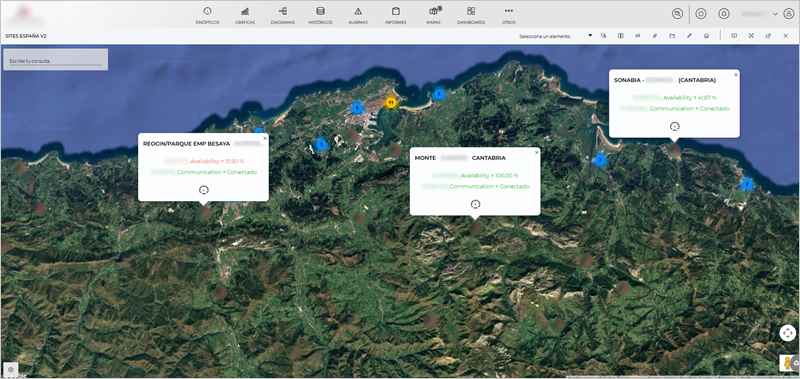Open the Alarmas section

click(x=358, y=16)
